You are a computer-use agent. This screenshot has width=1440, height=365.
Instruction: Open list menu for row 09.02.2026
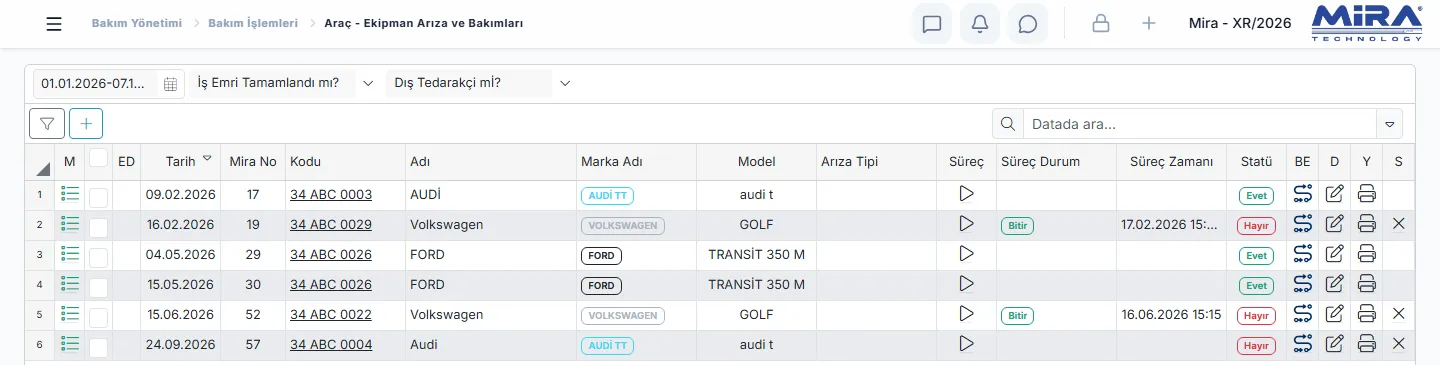(70, 194)
